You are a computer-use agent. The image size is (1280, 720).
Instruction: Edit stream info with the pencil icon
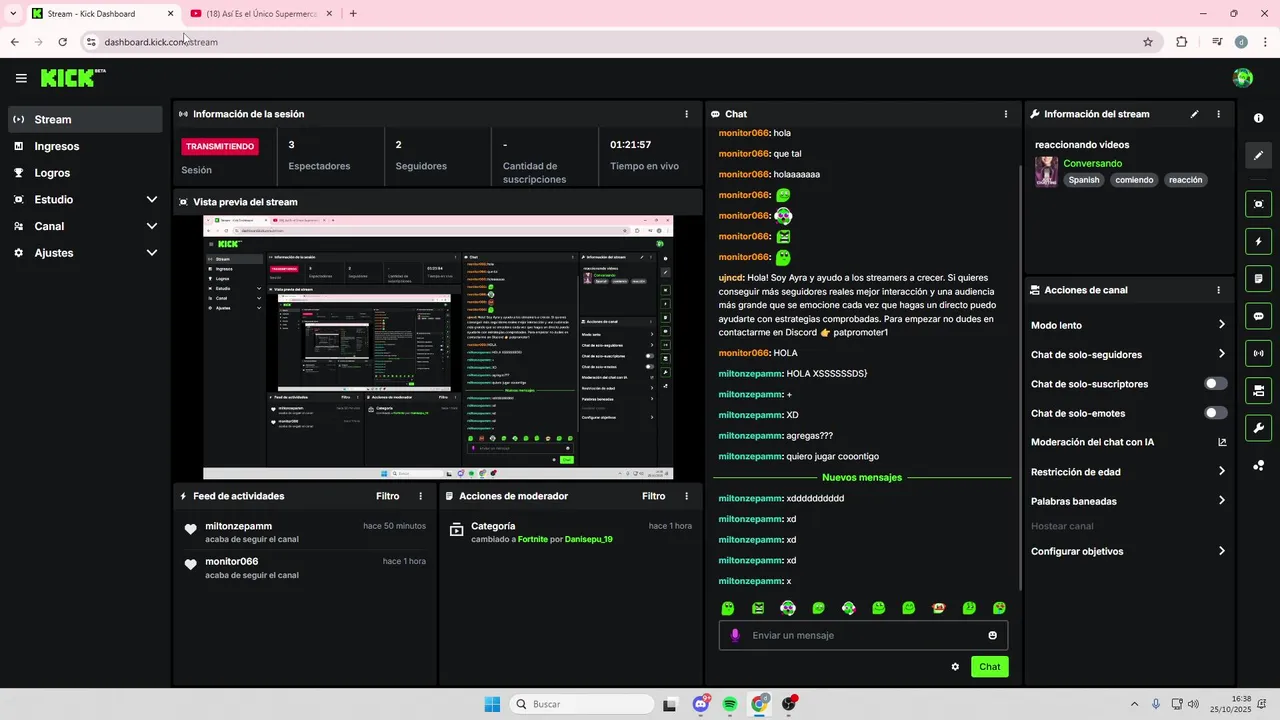(1194, 114)
